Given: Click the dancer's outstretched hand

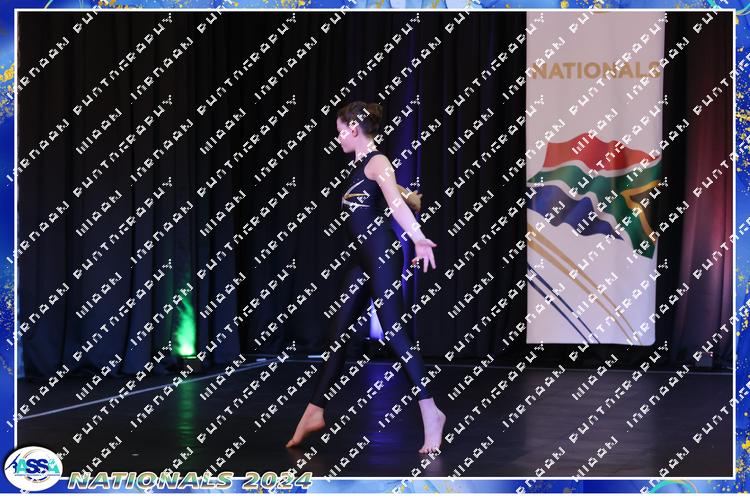Looking at the screenshot, I should 426,253.
